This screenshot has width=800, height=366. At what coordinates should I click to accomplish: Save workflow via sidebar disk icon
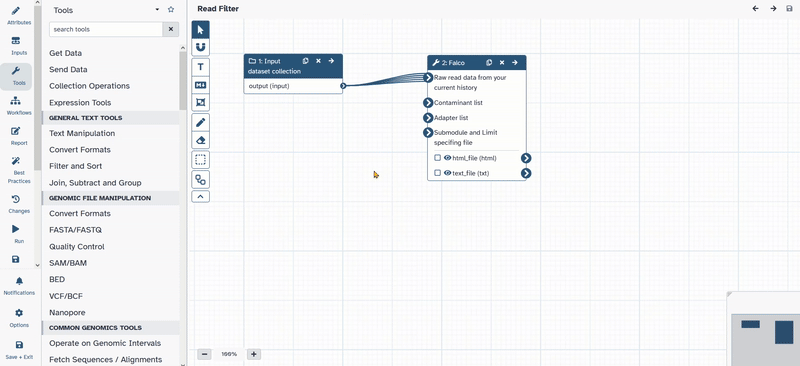click(16, 259)
